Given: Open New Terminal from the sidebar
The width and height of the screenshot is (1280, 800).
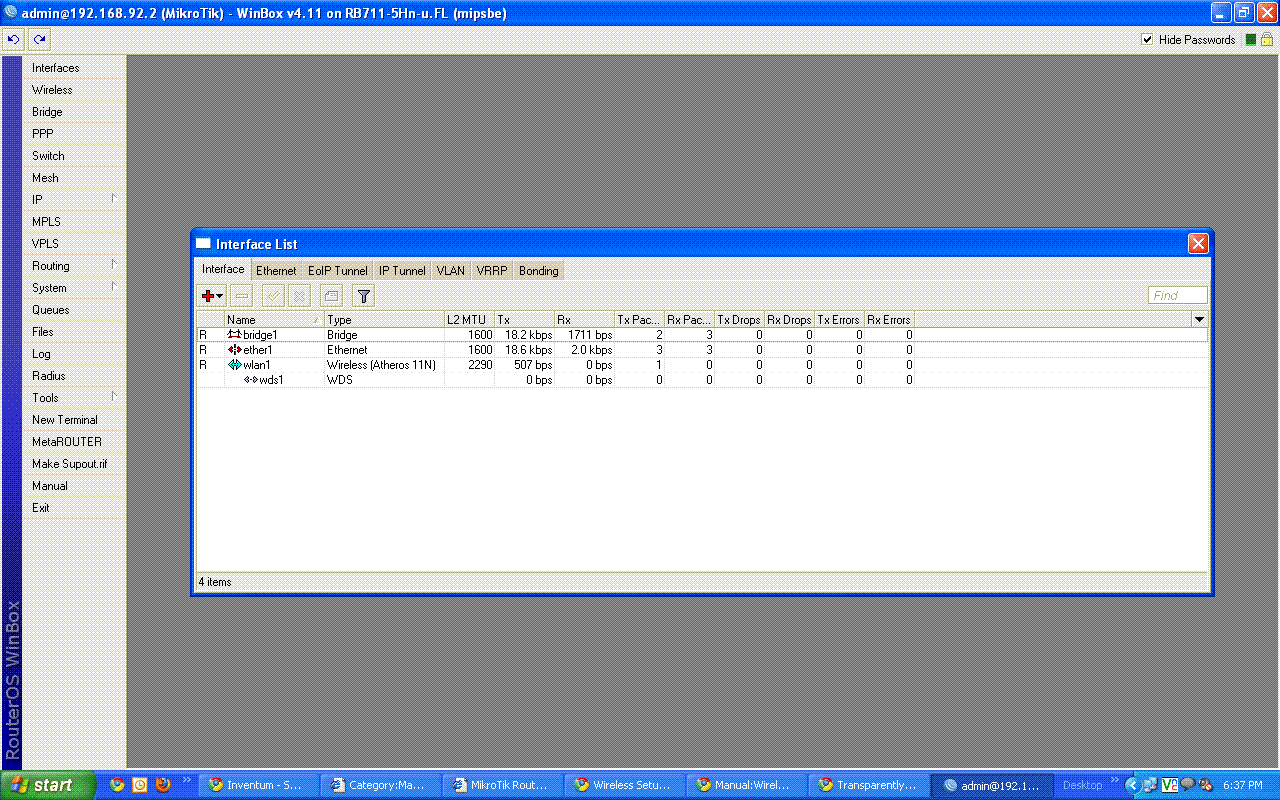Looking at the screenshot, I should (x=75, y=420).
